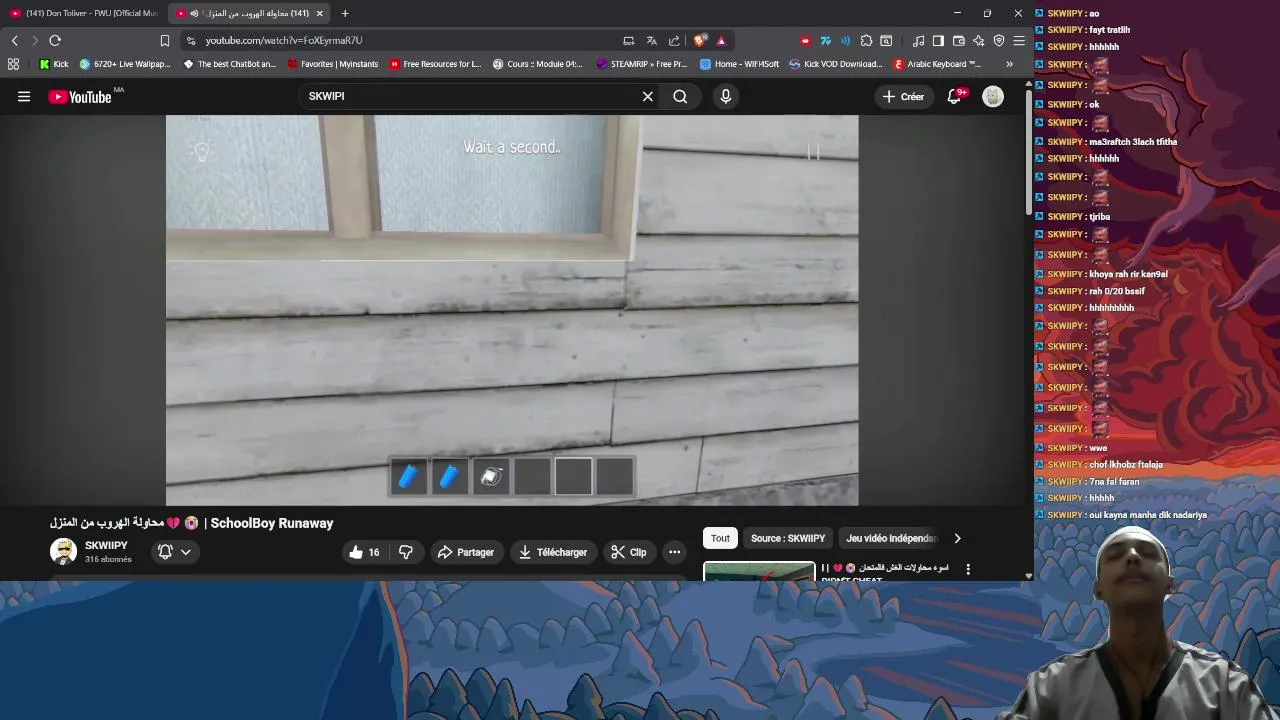Open the STEAMRIP bookmark

point(642,64)
